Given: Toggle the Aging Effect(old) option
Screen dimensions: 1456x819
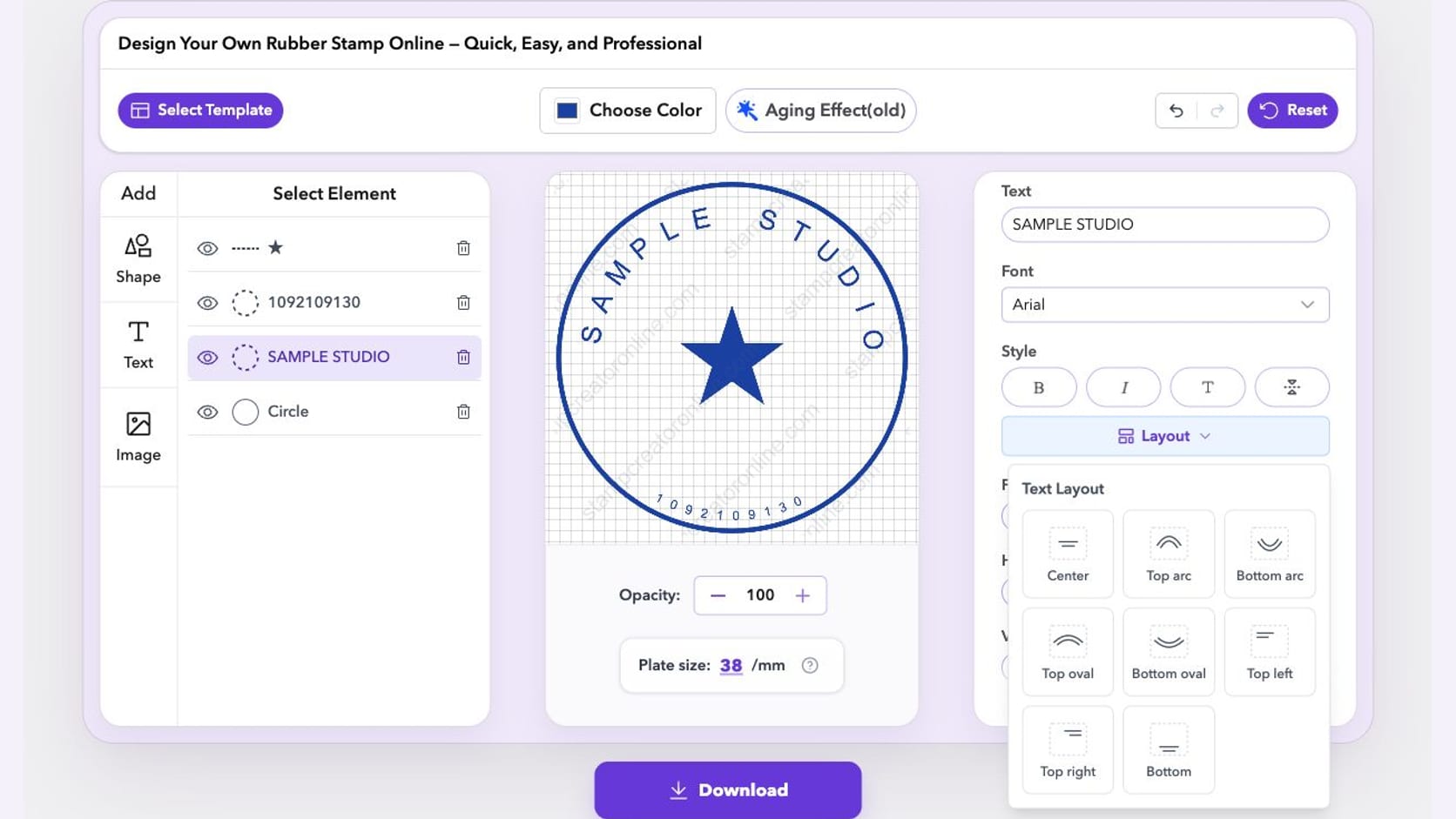Looking at the screenshot, I should click(820, 111).
